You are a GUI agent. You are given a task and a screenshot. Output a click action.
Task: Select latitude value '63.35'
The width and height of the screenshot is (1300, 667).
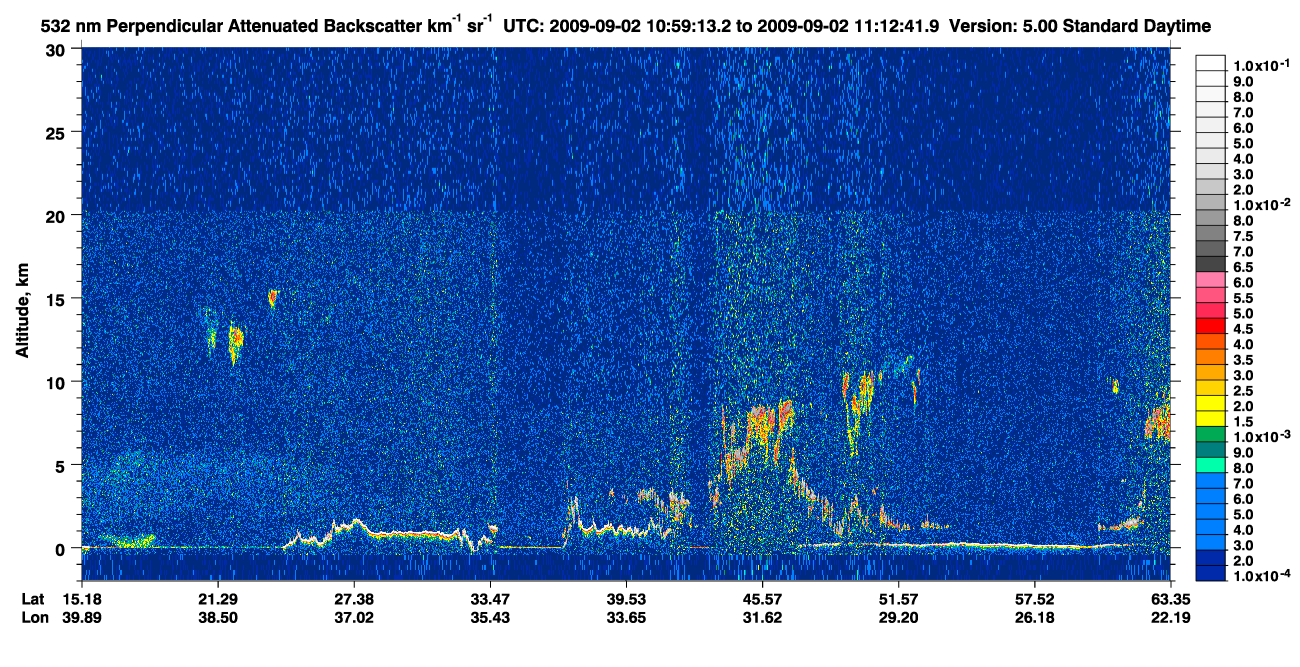click(1171, 598)
